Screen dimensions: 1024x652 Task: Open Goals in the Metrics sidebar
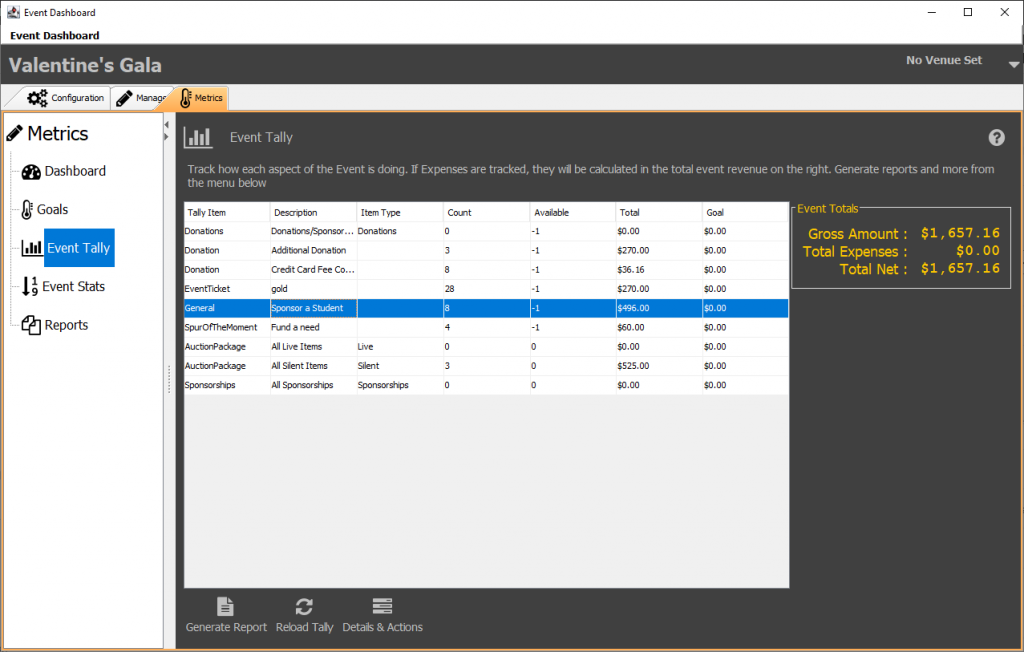52,209
